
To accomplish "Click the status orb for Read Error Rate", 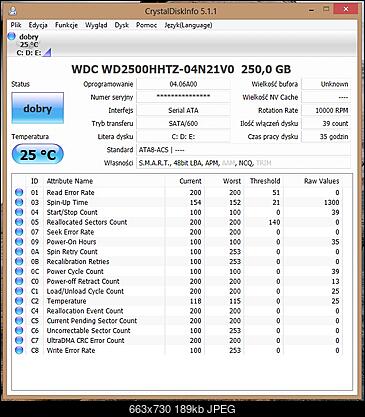I will coord(19,192).
